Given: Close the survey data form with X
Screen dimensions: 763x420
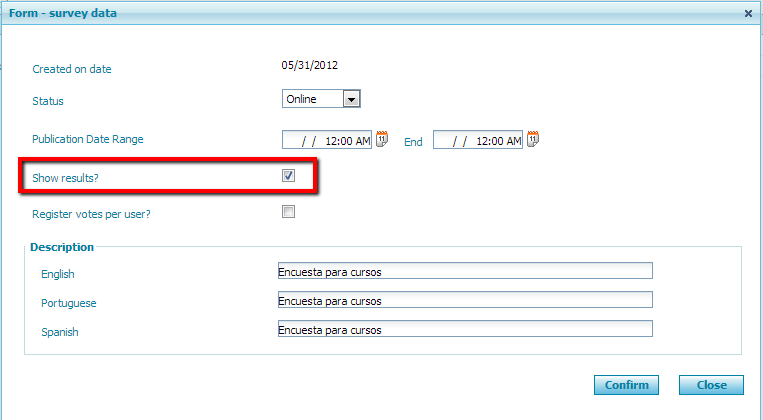Looking at the screenshot, I should tap(749, 13).
